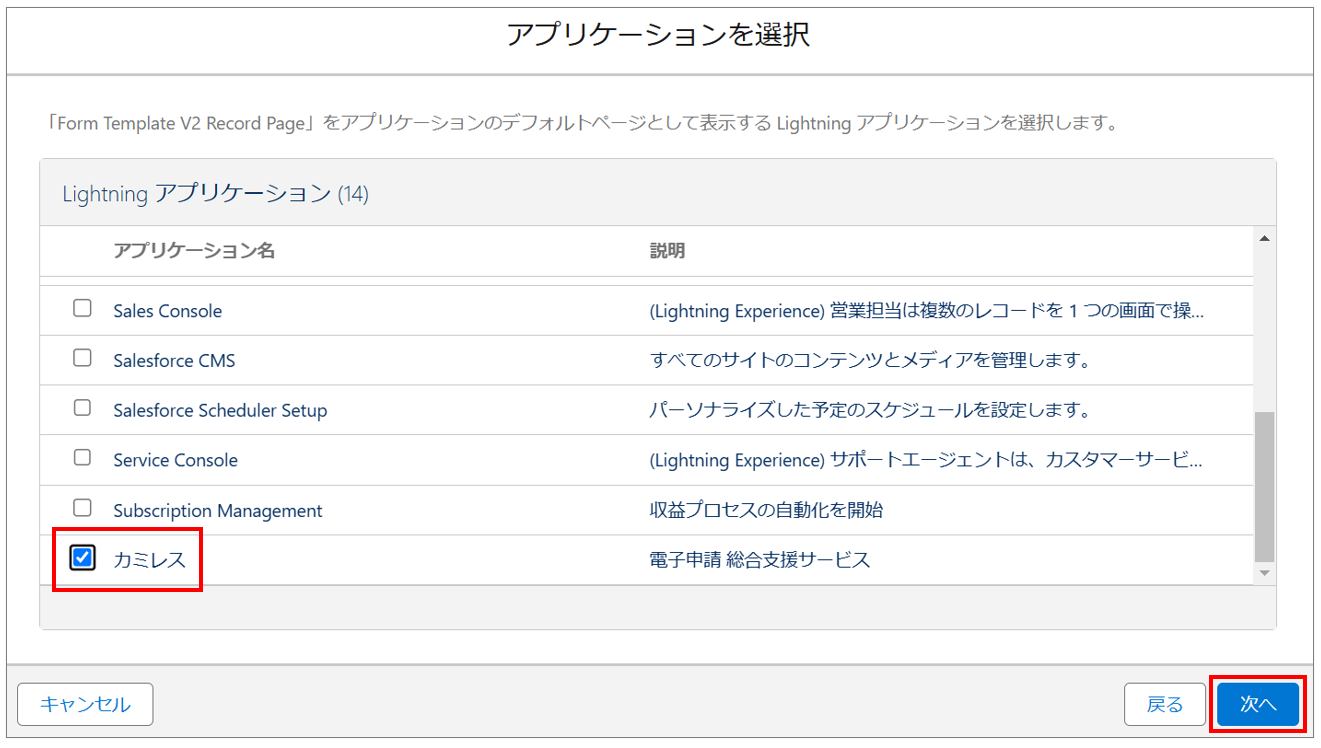The image size is (1321, 748).
Task: Enable the Salesforce CMS checkbox
Action: pyautogui.click(x=83, y=358)
